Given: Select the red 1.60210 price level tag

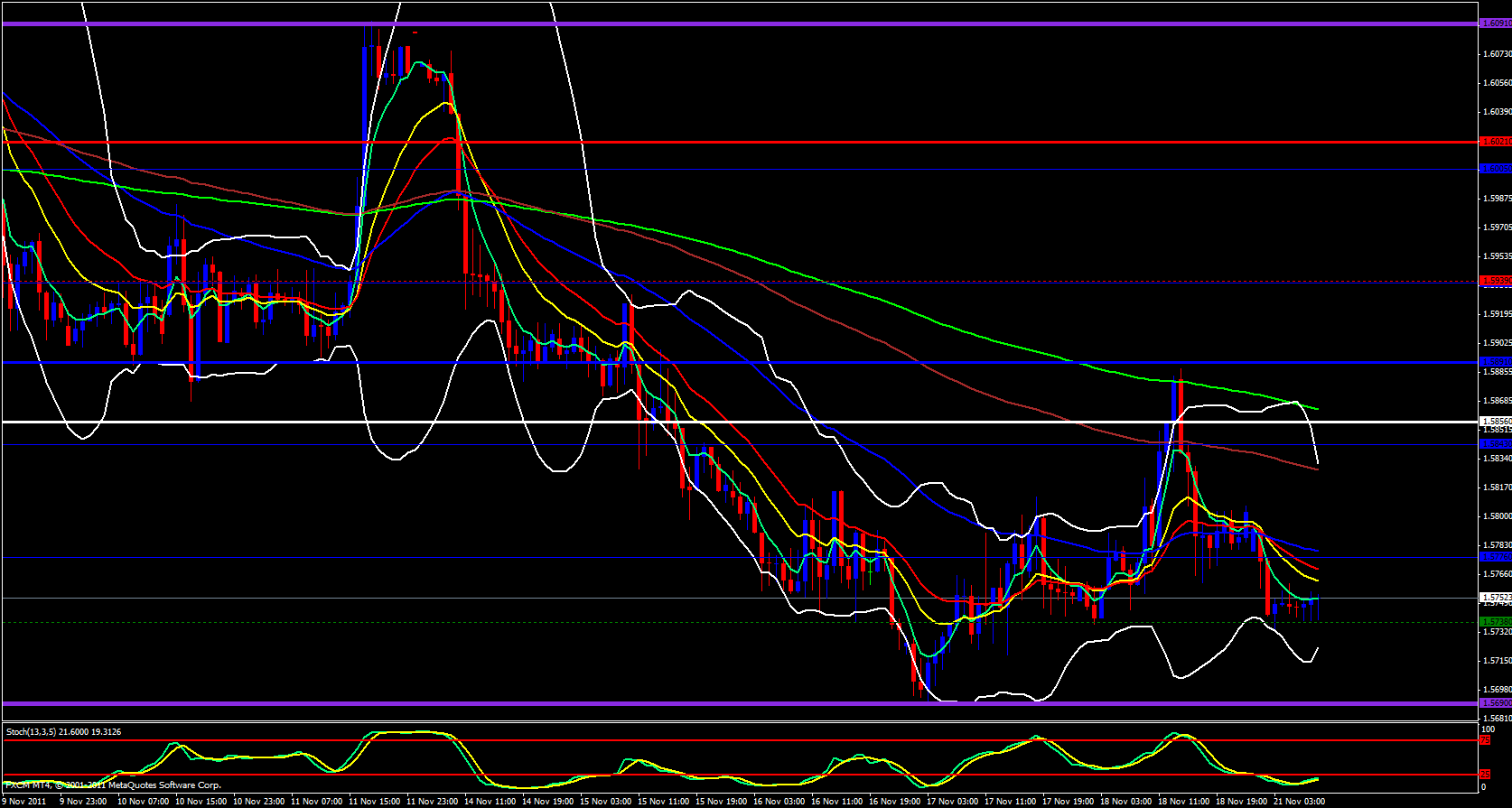Looking at the screenshot, I should tap(1495, 142).
